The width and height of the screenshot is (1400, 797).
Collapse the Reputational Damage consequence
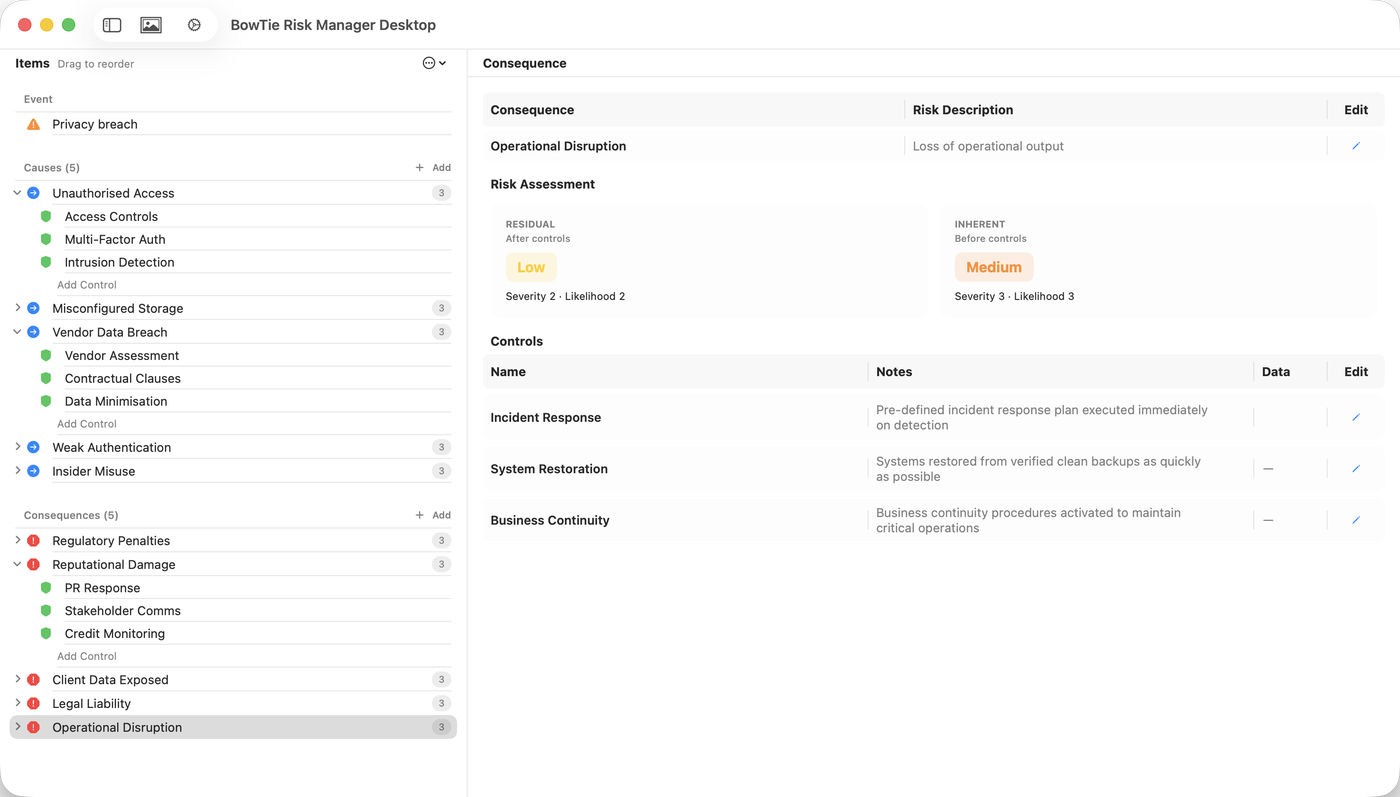18,564
